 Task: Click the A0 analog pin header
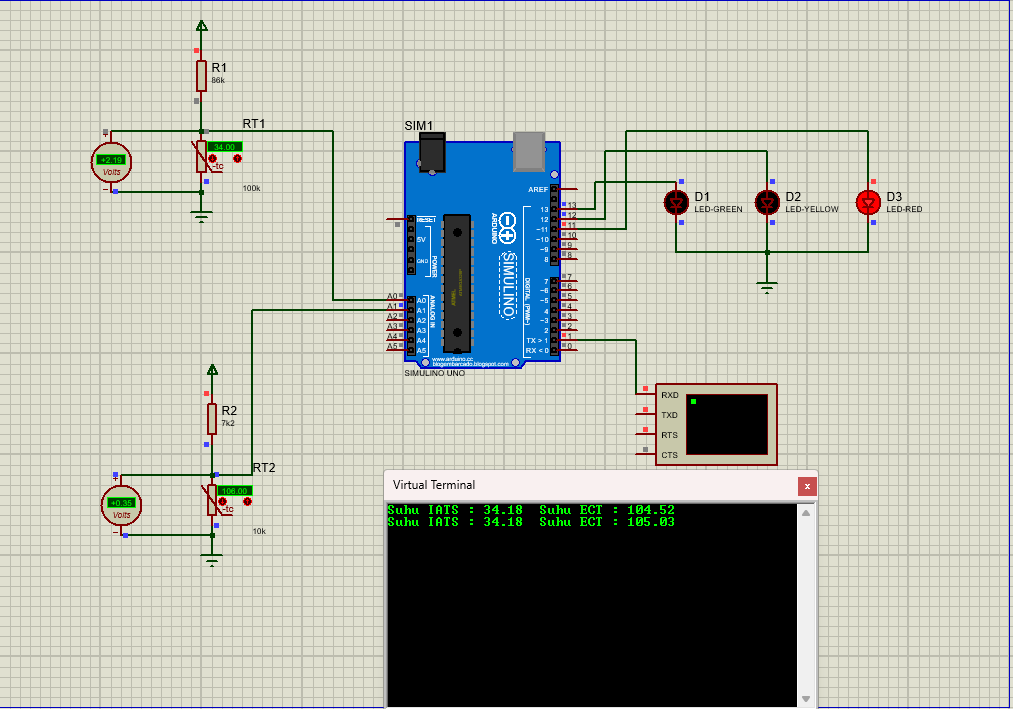pos(411,301)
